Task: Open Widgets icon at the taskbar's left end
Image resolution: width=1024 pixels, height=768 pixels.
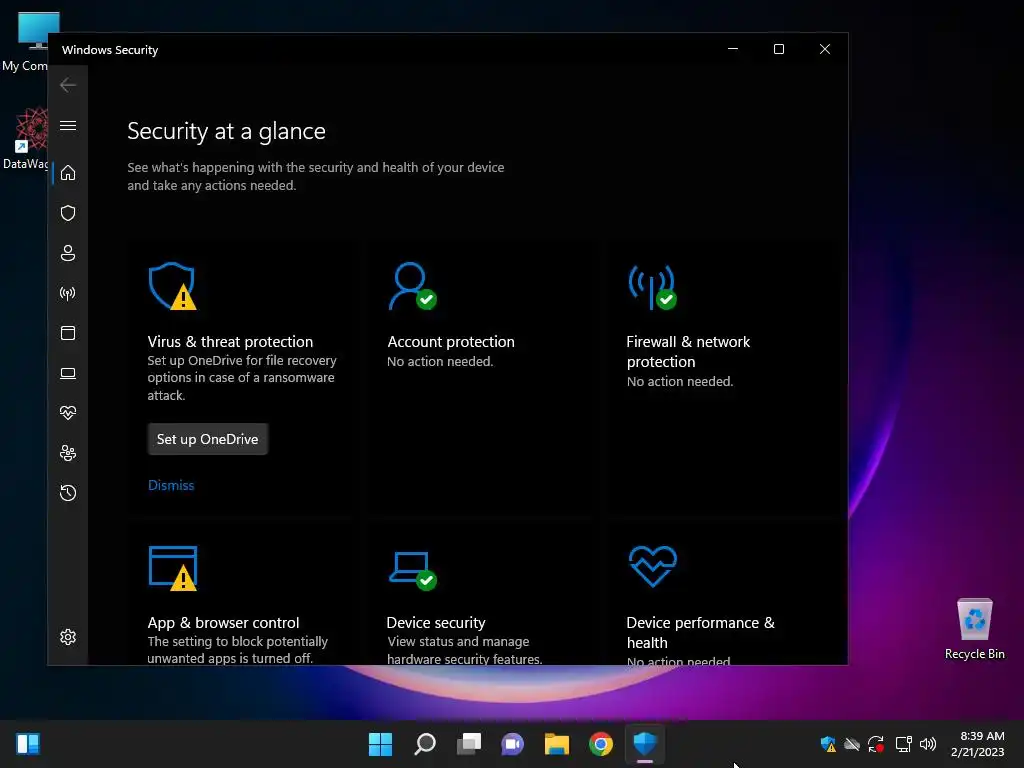Action: point(28,744)
